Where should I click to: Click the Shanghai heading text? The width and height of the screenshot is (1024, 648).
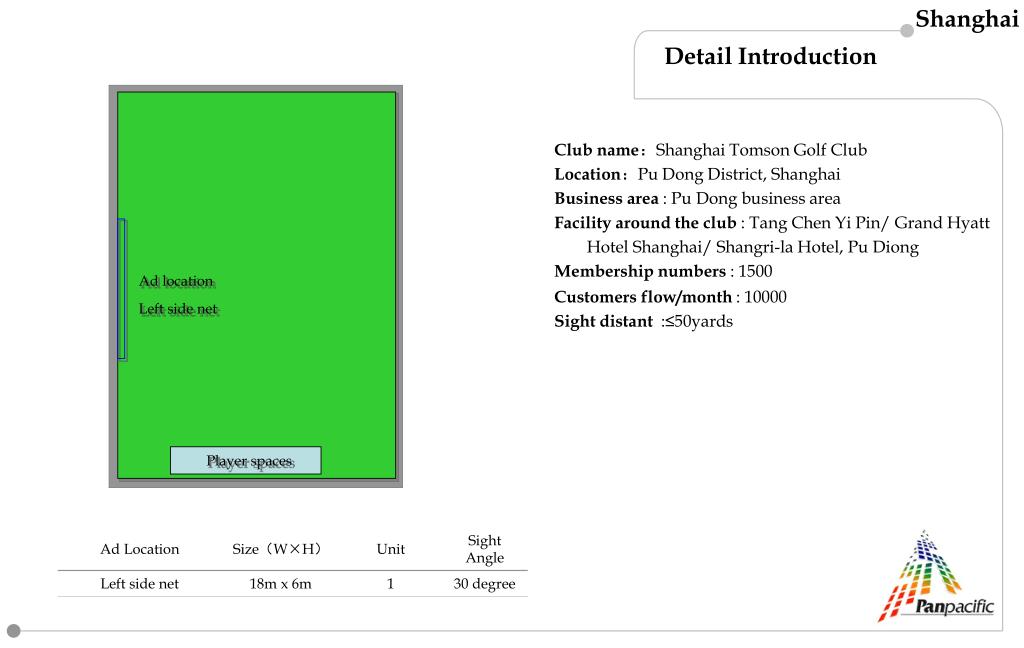coord(967,20)
